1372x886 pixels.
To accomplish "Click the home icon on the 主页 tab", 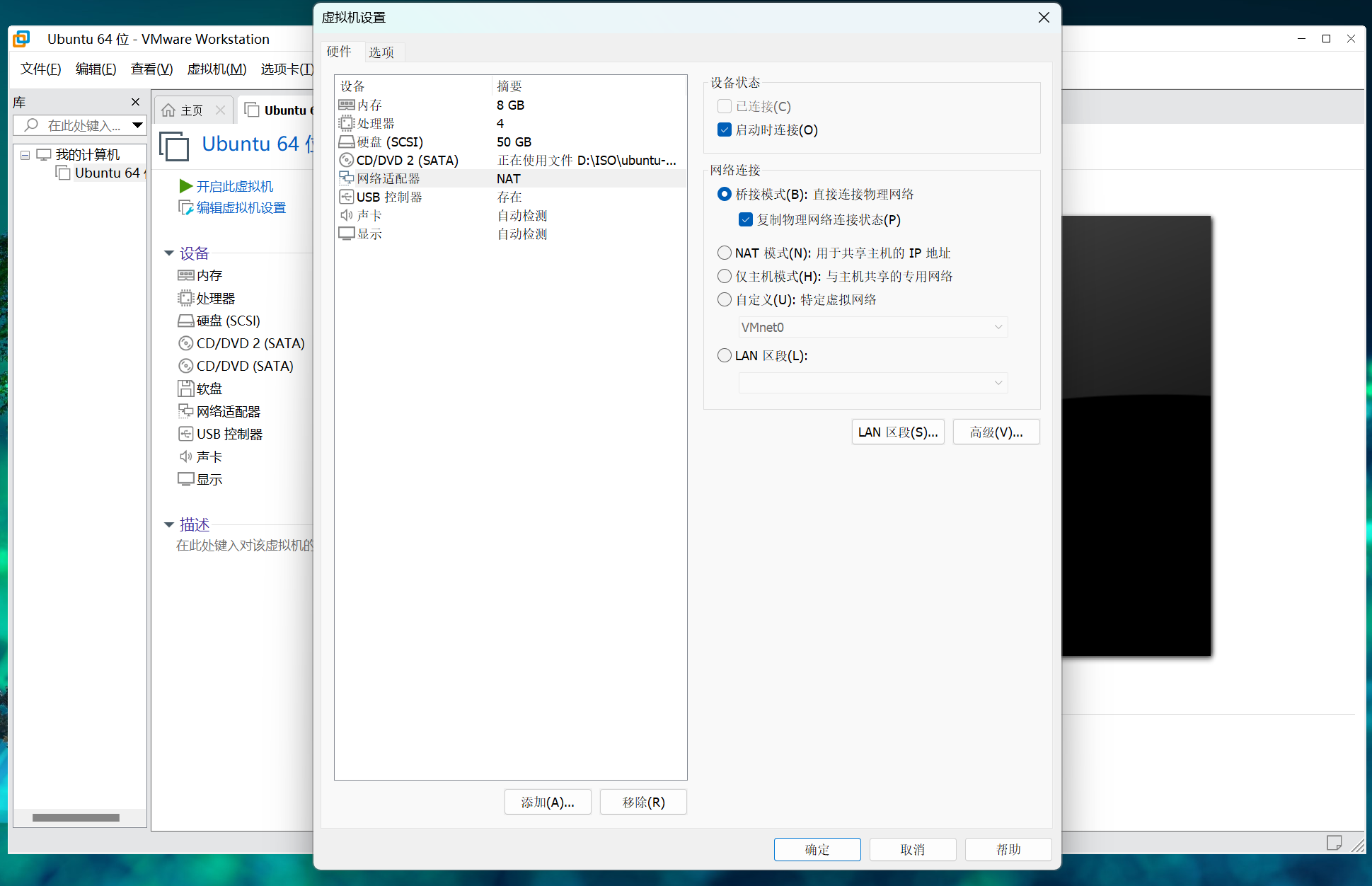I will [x=168, y=110].
